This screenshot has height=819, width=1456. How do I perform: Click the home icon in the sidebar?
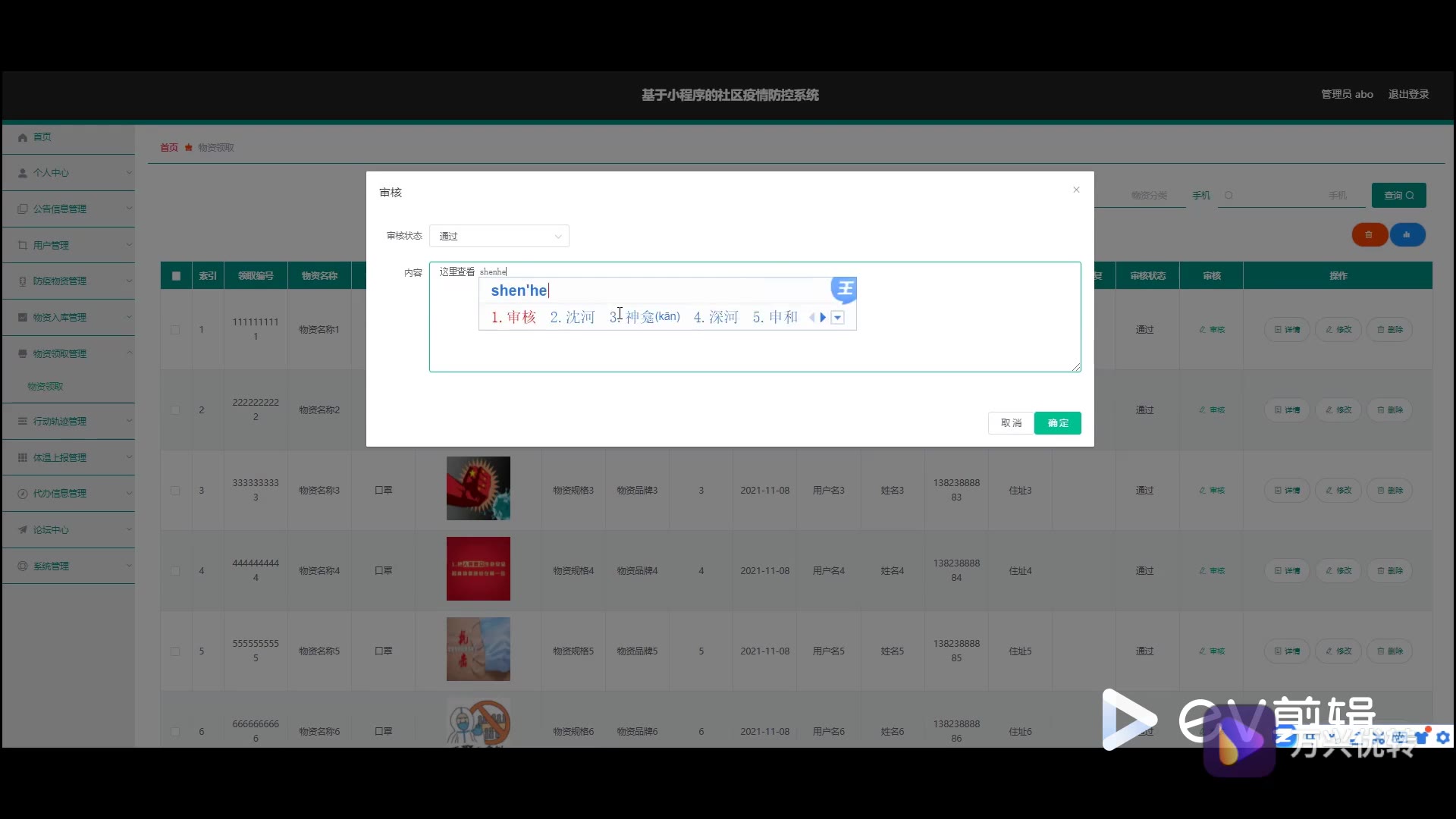click(x=23, y=137)
